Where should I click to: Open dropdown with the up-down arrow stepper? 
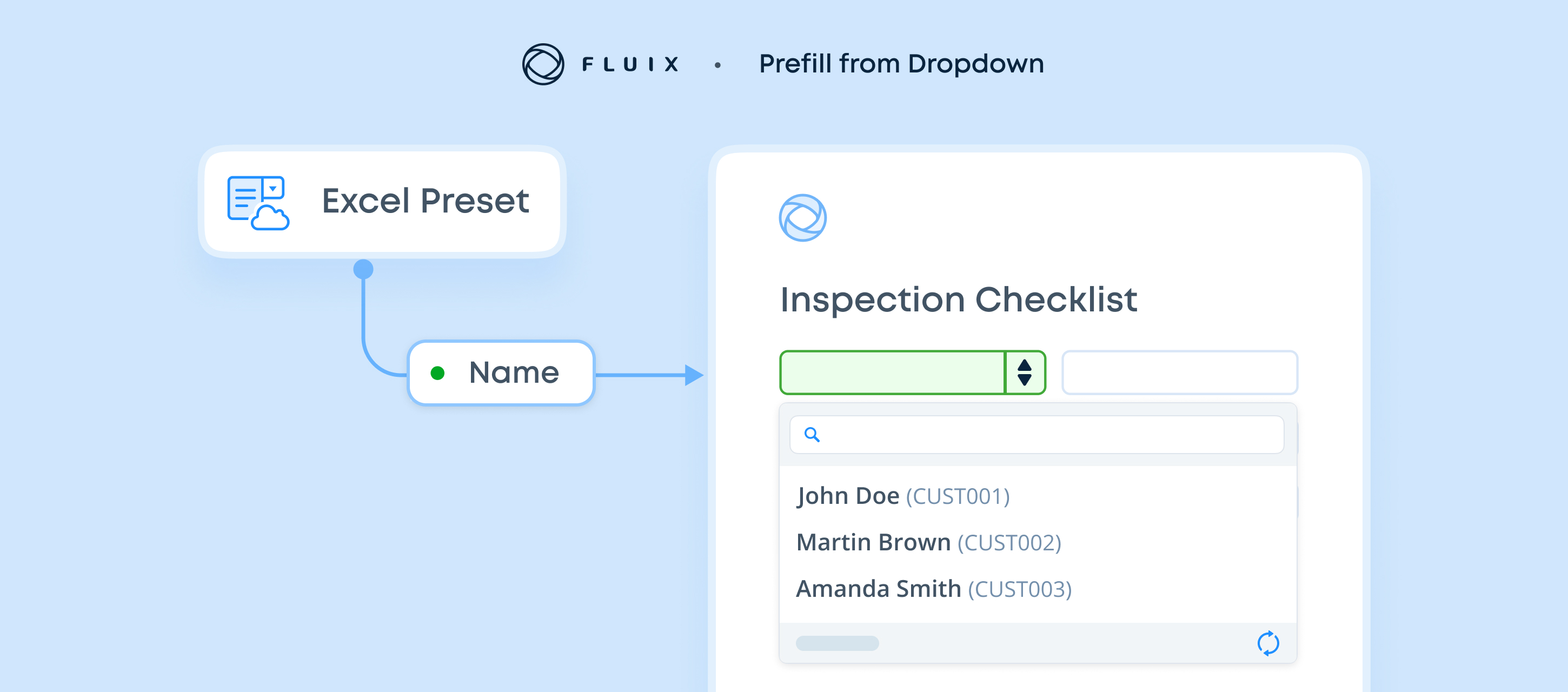point(1025,372)
